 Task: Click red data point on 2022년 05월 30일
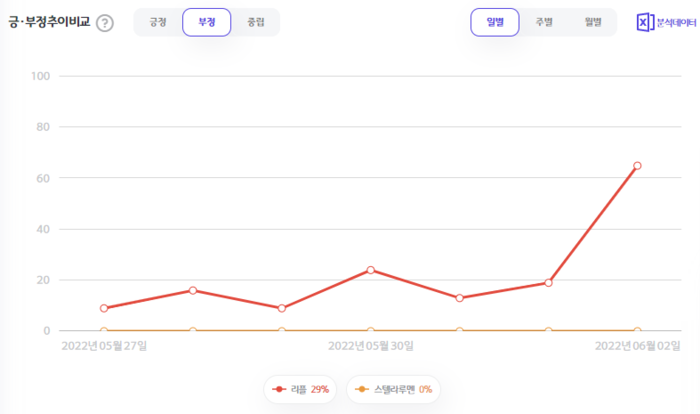click(371, 270)
